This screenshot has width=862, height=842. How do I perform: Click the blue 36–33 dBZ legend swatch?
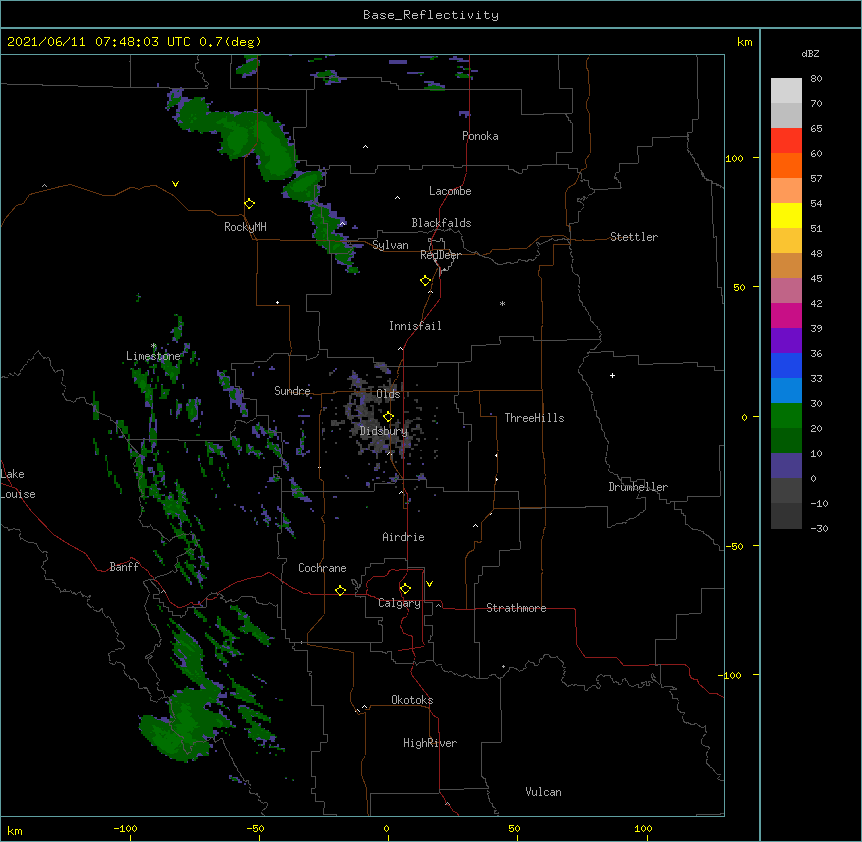[x=786, y=365]
